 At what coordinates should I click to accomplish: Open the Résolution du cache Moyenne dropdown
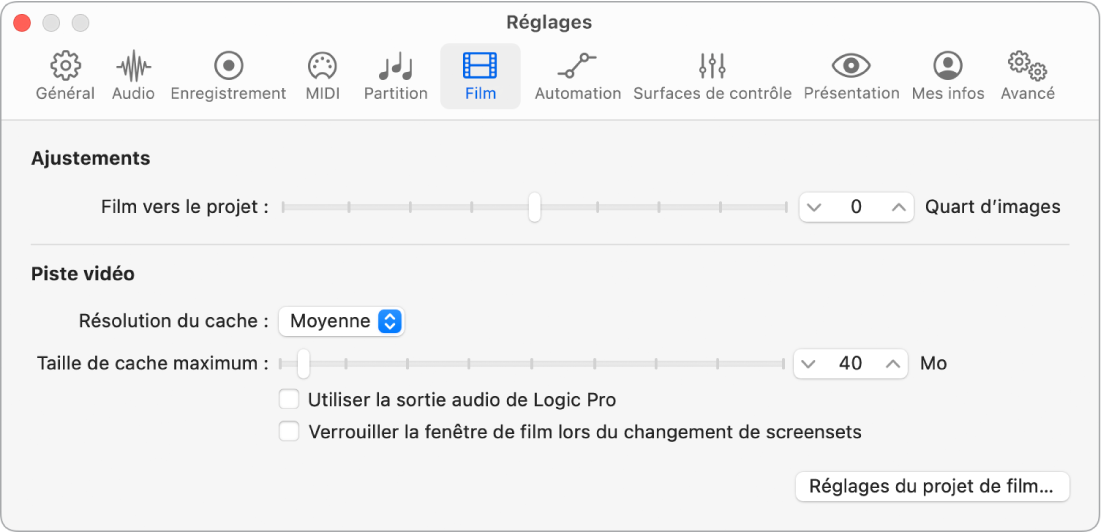341,322
